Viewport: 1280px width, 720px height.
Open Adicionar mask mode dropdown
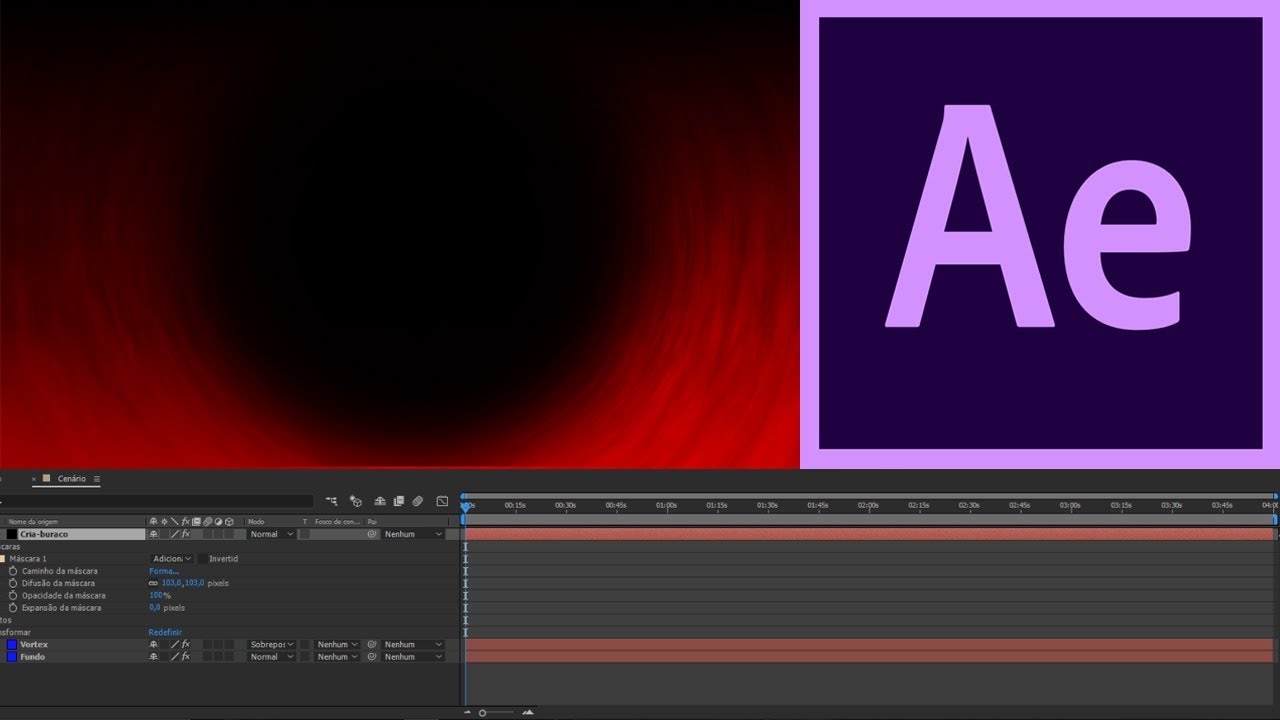[x=172, y=559]
